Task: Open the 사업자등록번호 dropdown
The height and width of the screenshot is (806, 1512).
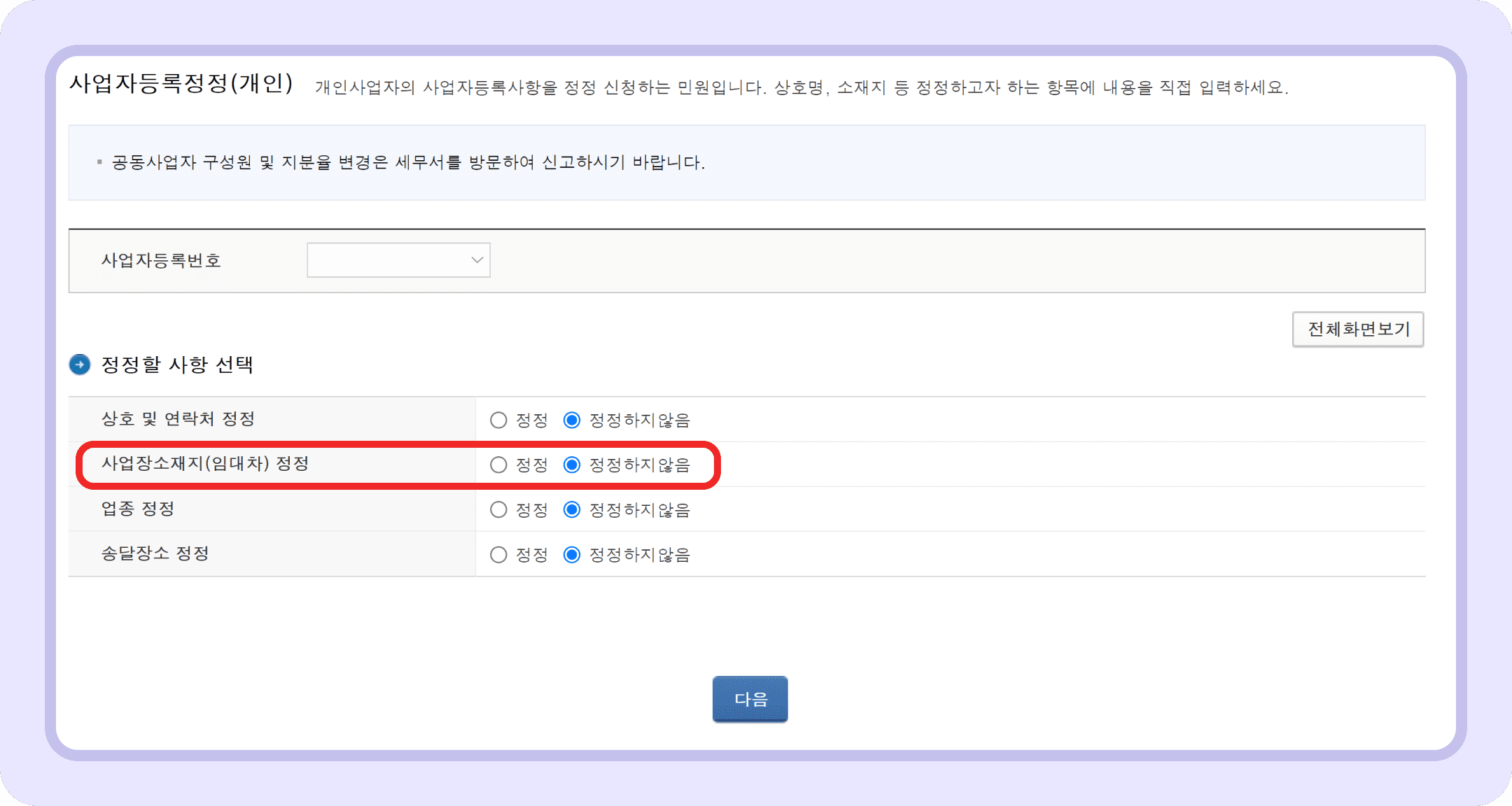Action: pyautogui.click(x=398, y=260)
